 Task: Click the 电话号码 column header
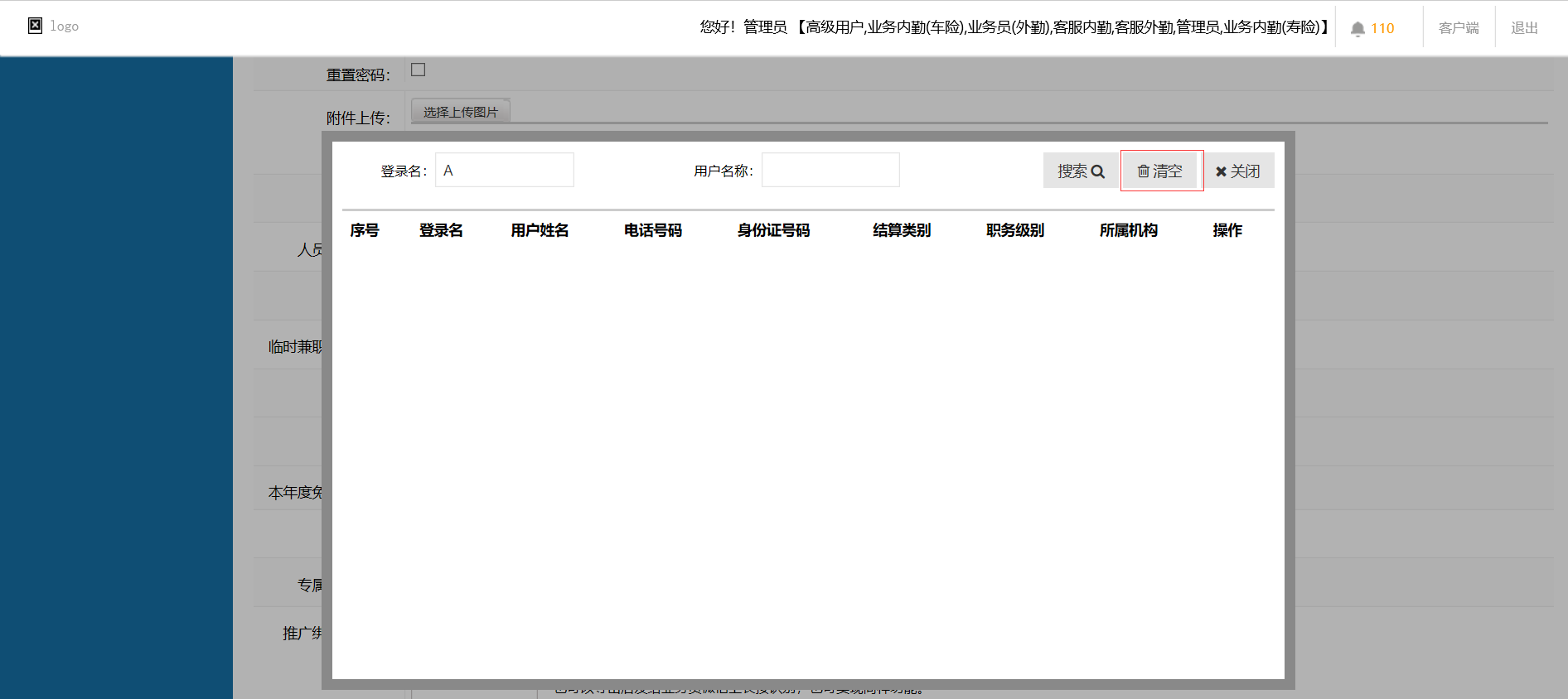(x=653, y=230)
